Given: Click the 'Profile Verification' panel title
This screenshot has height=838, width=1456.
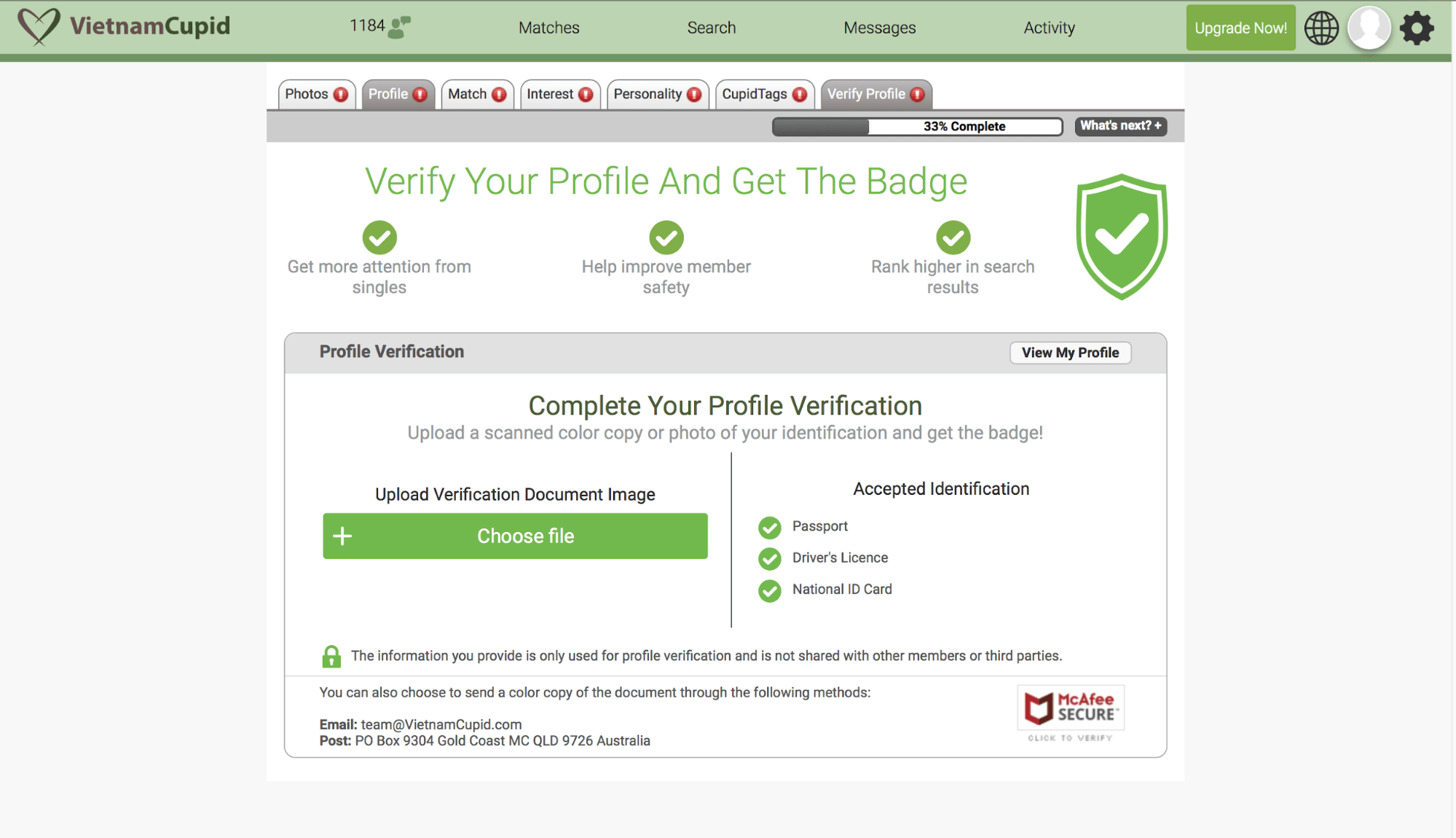Looking at the screenshot, I should (x=391, y=352).
